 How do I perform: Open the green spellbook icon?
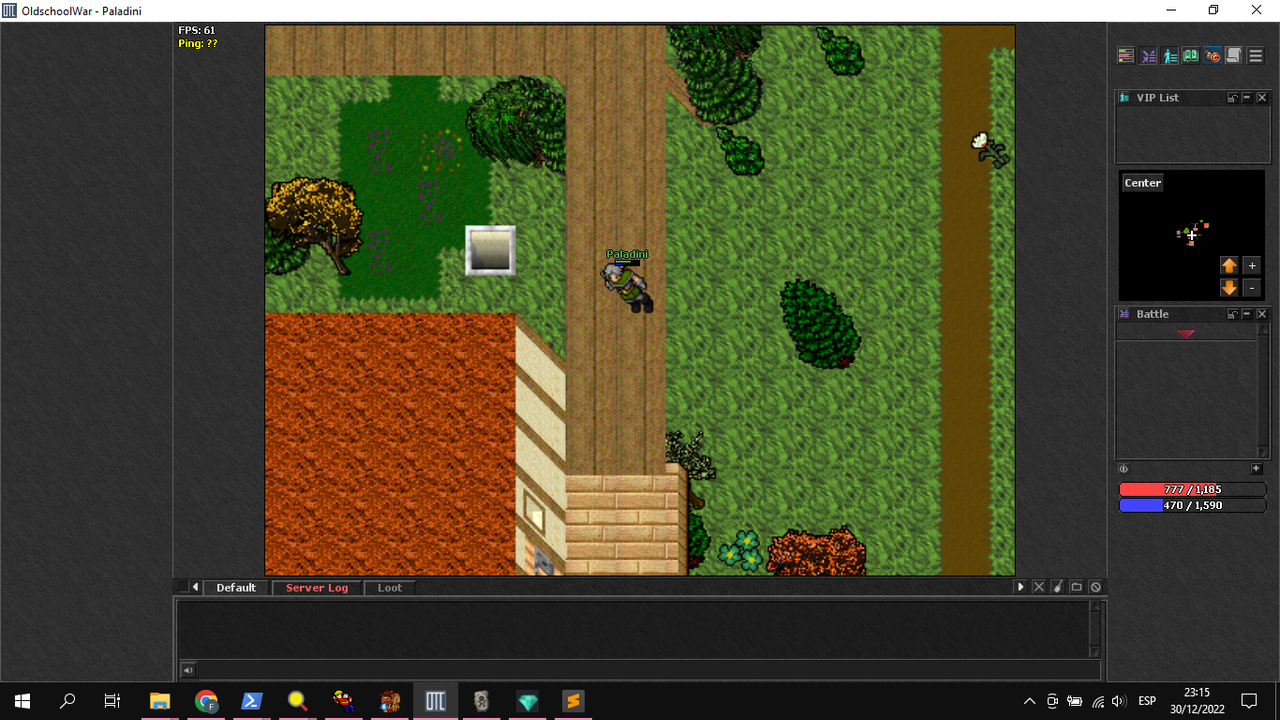click(x=1191, y=56)
